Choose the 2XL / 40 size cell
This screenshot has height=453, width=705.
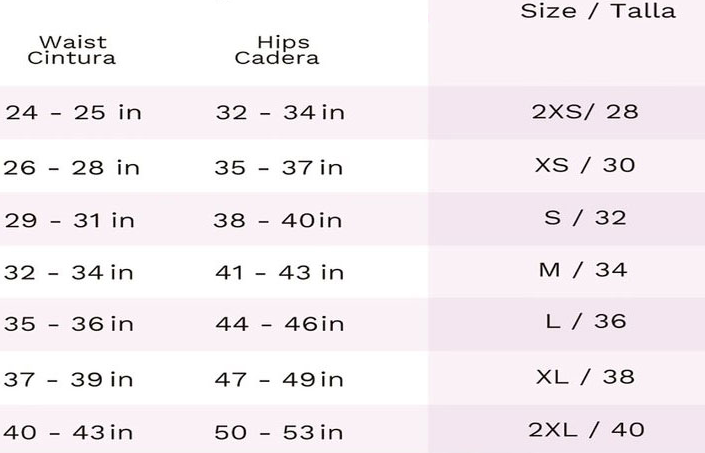click(586, 430)
